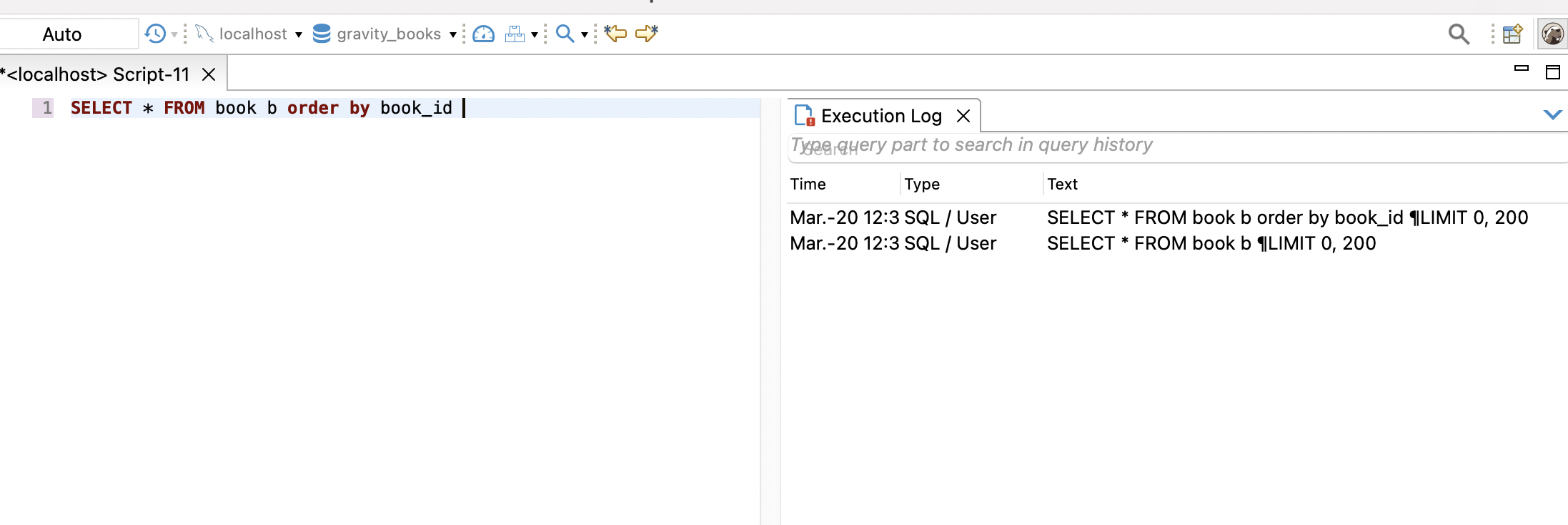Click the back navigation arrow icon
Image resolution: width=1568 pixels, height=525 pixels.
pyautogui.click(x=615, y=34)
